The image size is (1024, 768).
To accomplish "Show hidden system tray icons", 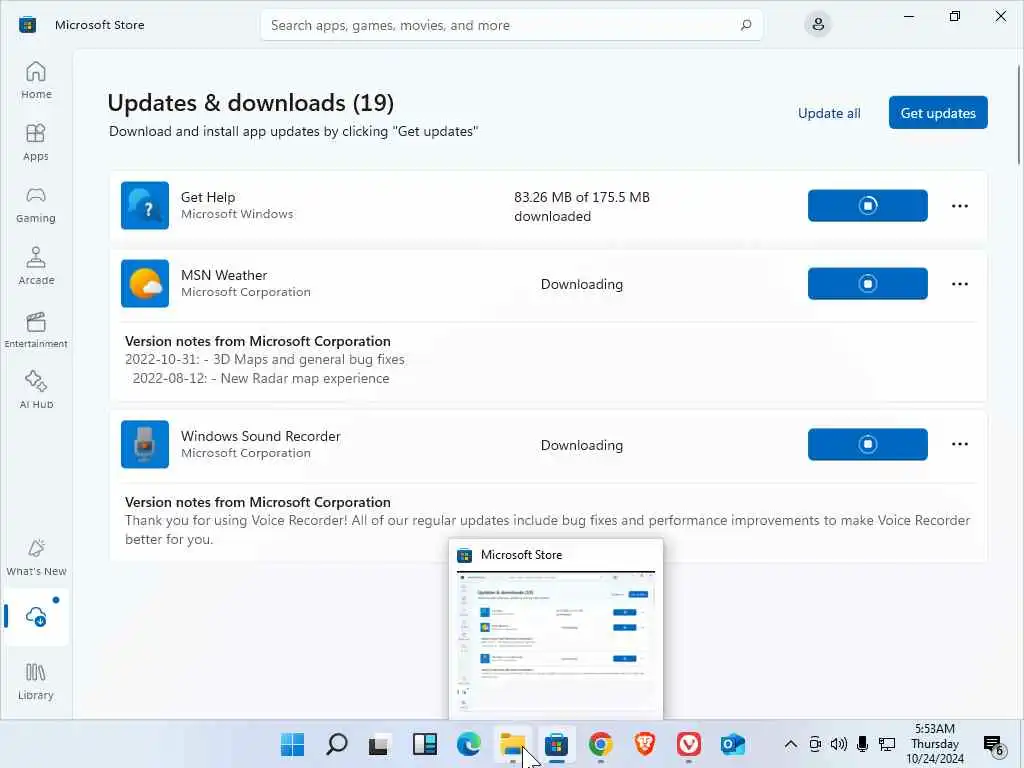I will [x=790, y=744].
